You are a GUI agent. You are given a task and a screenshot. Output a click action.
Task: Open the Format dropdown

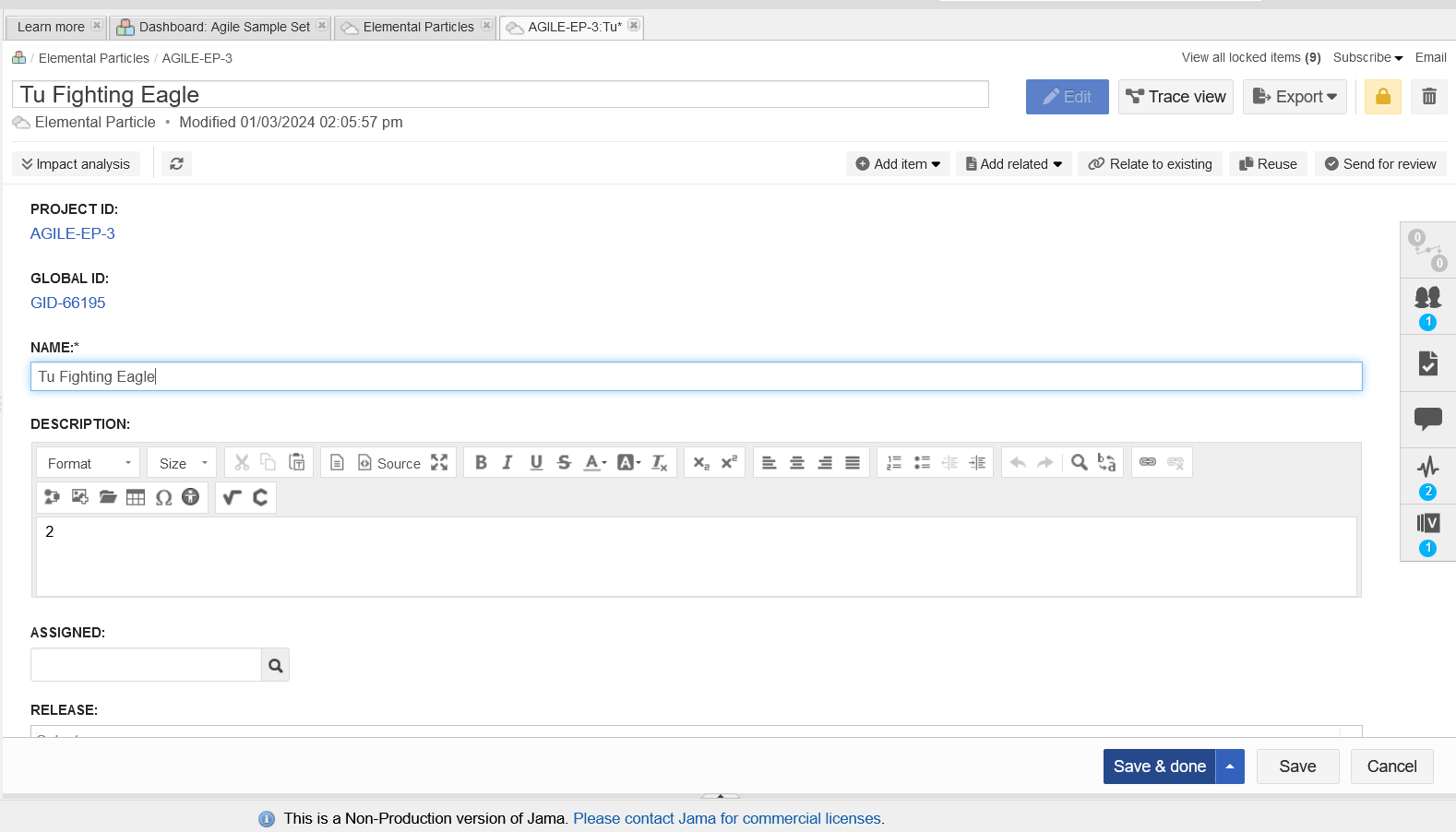[89, 463]
